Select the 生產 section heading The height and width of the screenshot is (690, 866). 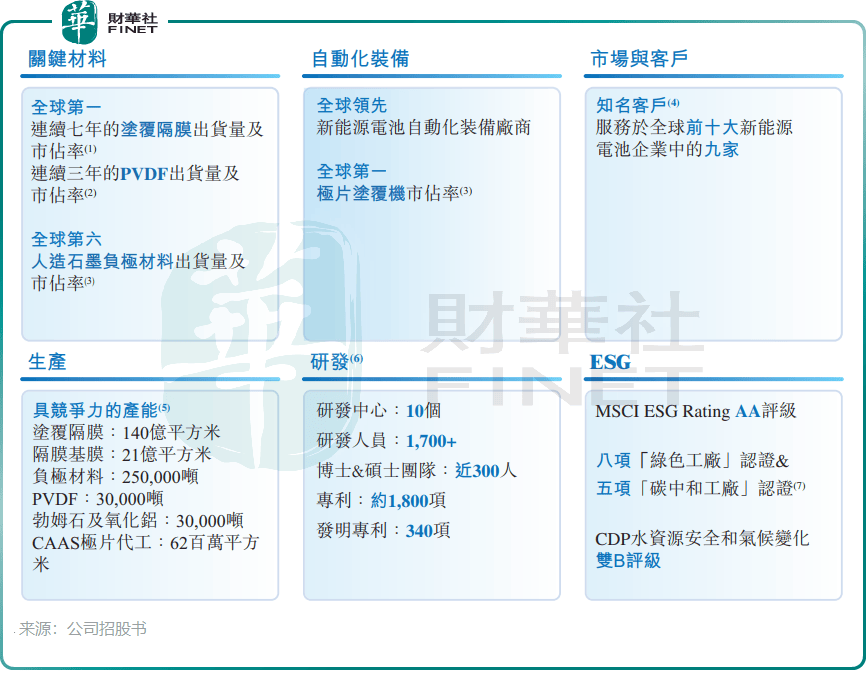click(48, 361)
